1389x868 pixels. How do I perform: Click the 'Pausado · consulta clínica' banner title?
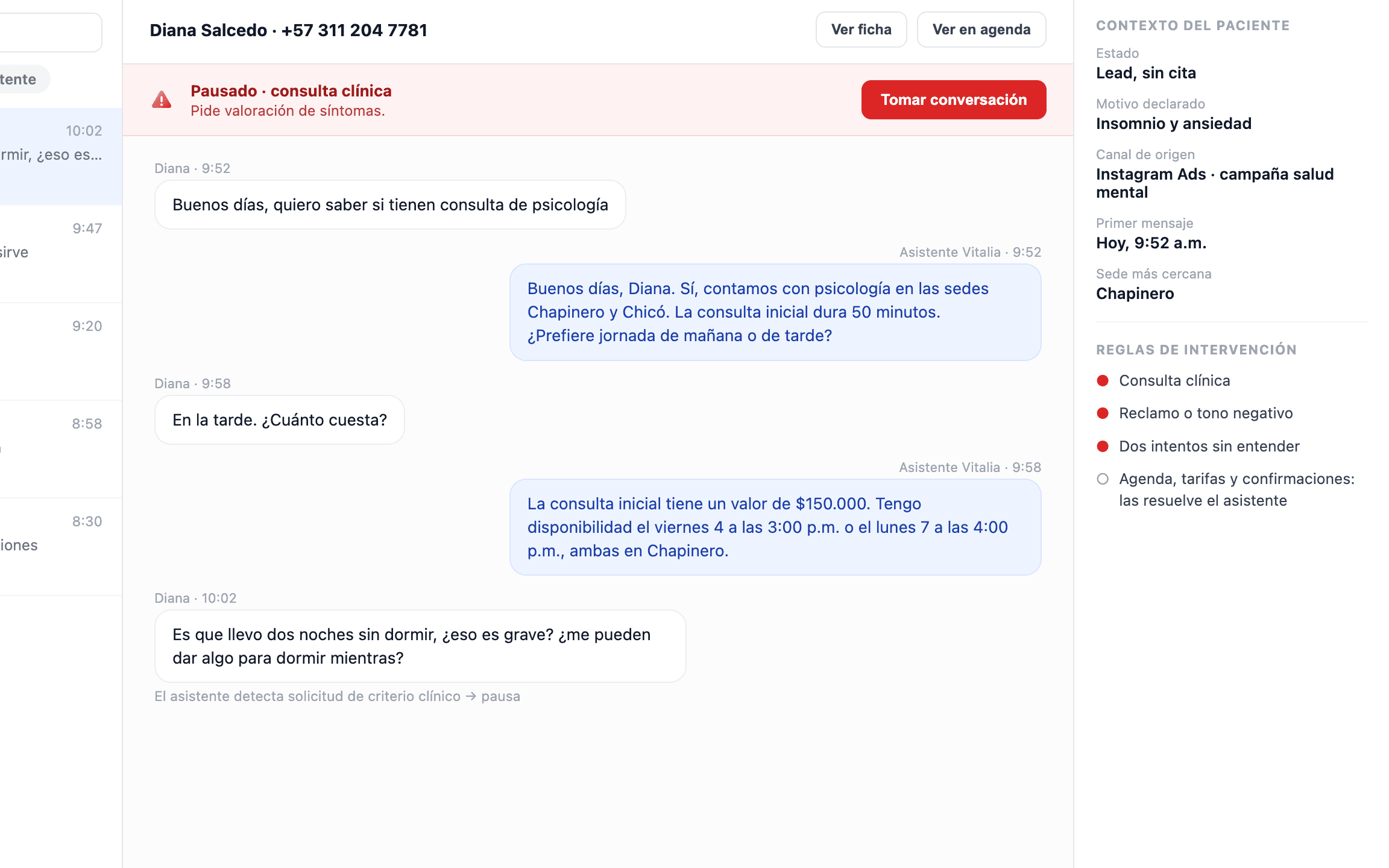coord(291,91)
